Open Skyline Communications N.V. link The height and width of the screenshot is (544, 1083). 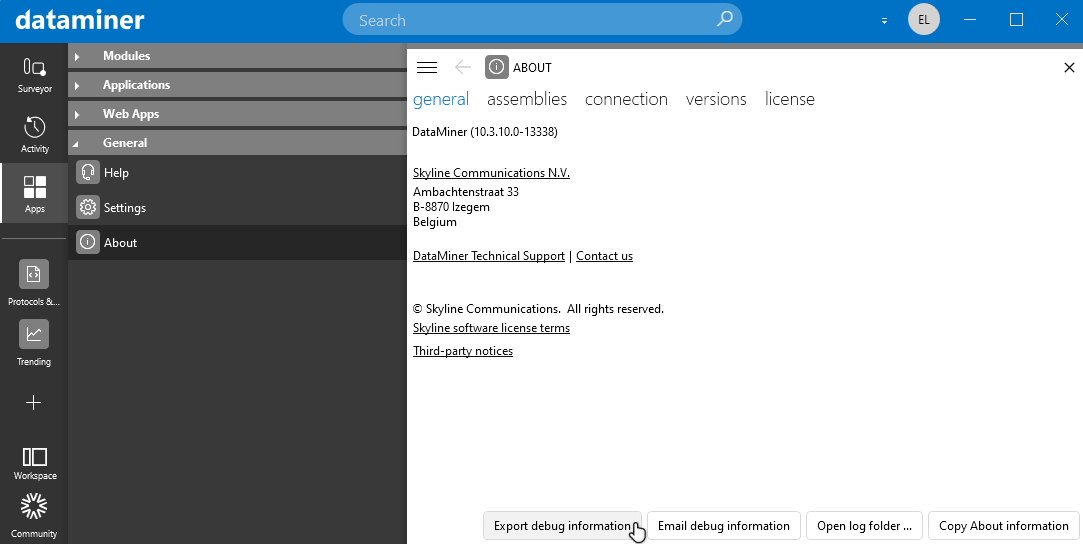(491, 173)
